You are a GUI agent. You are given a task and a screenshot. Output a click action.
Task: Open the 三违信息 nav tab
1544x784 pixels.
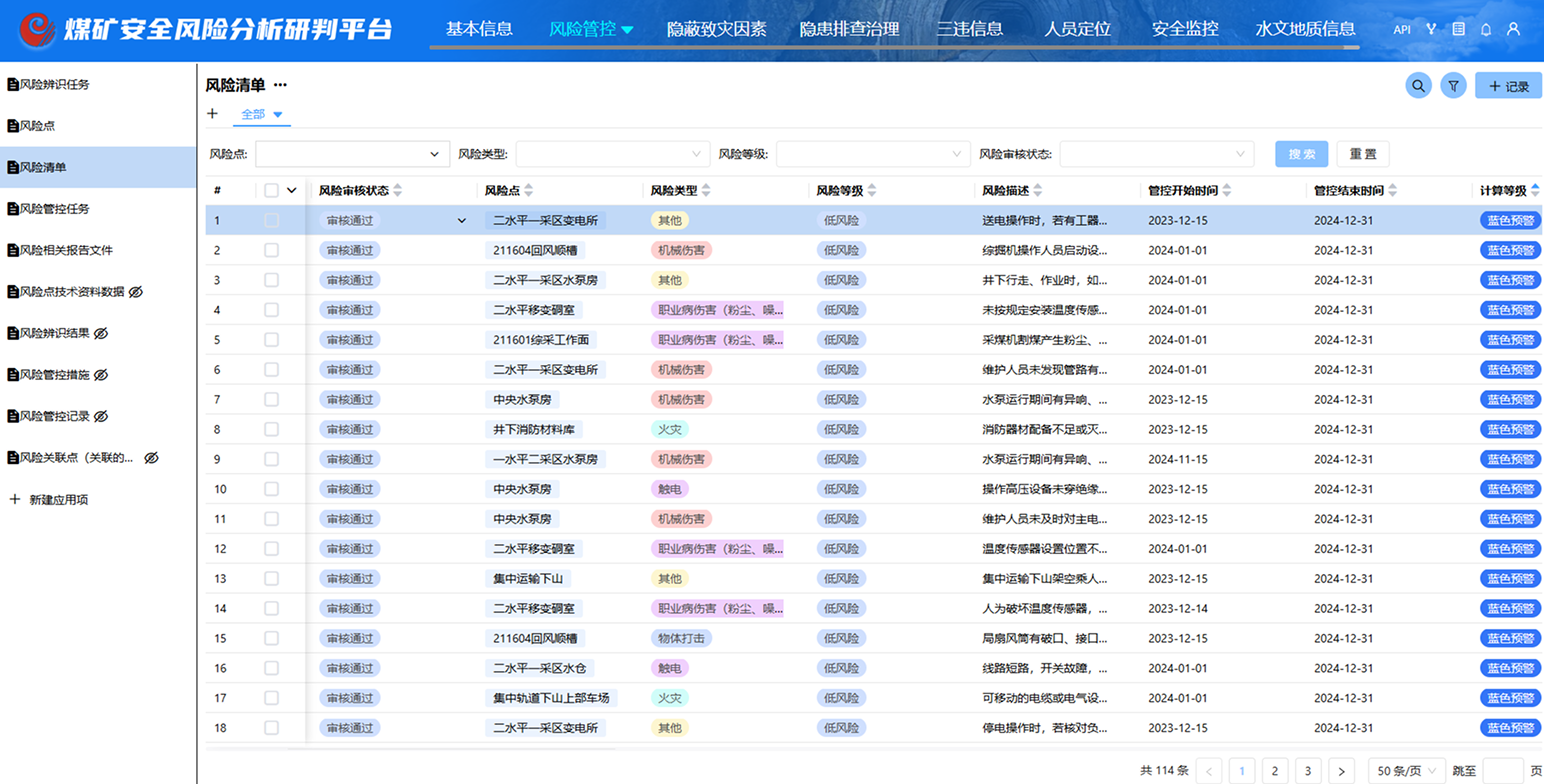pyautogui.click(x=970, y=30)
